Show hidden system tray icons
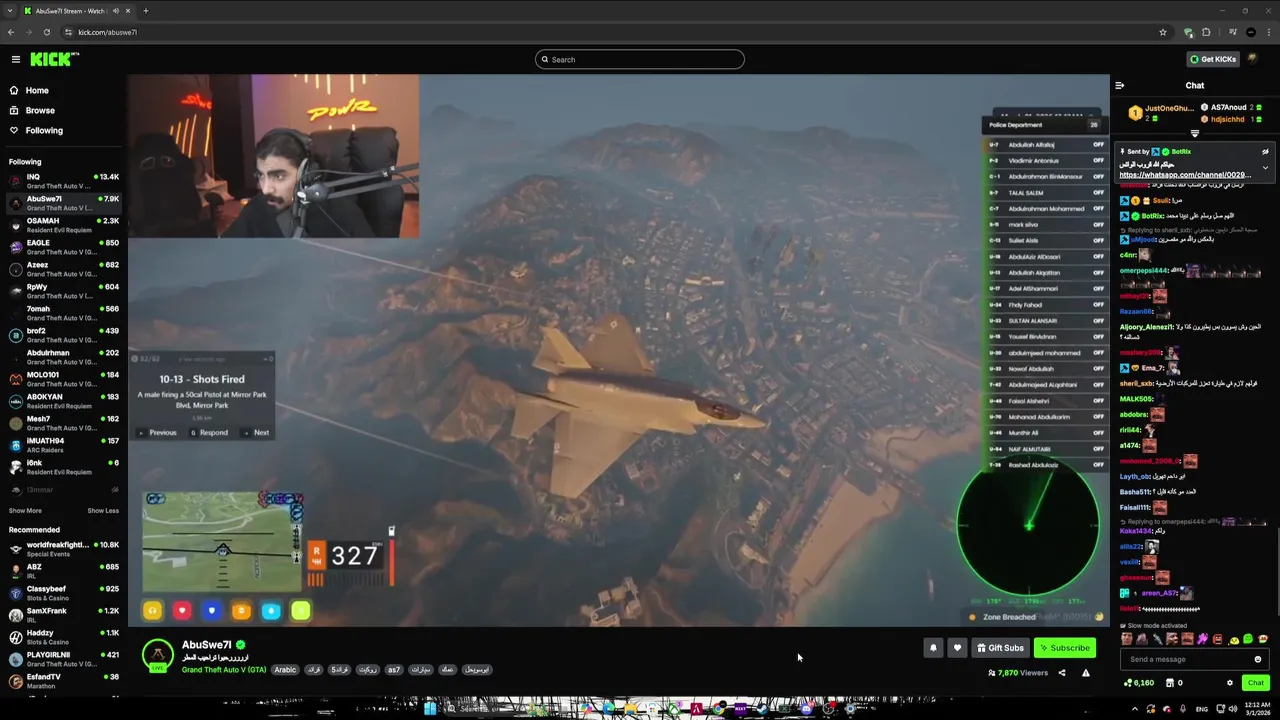This screenshot has height=720, width=1280. point(1134,709)
